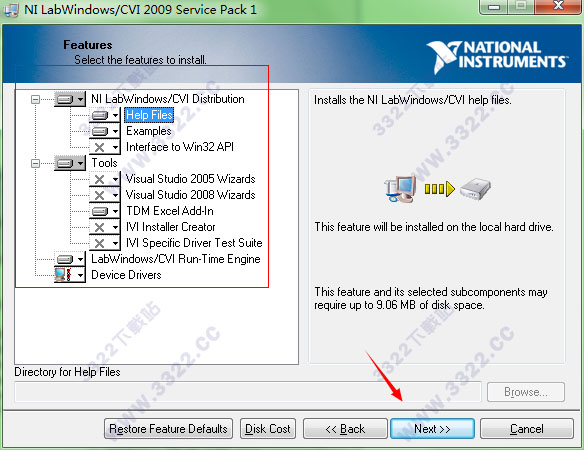Open NI LabWindows/CVI Distribution state dropdown

pos(70,99)
